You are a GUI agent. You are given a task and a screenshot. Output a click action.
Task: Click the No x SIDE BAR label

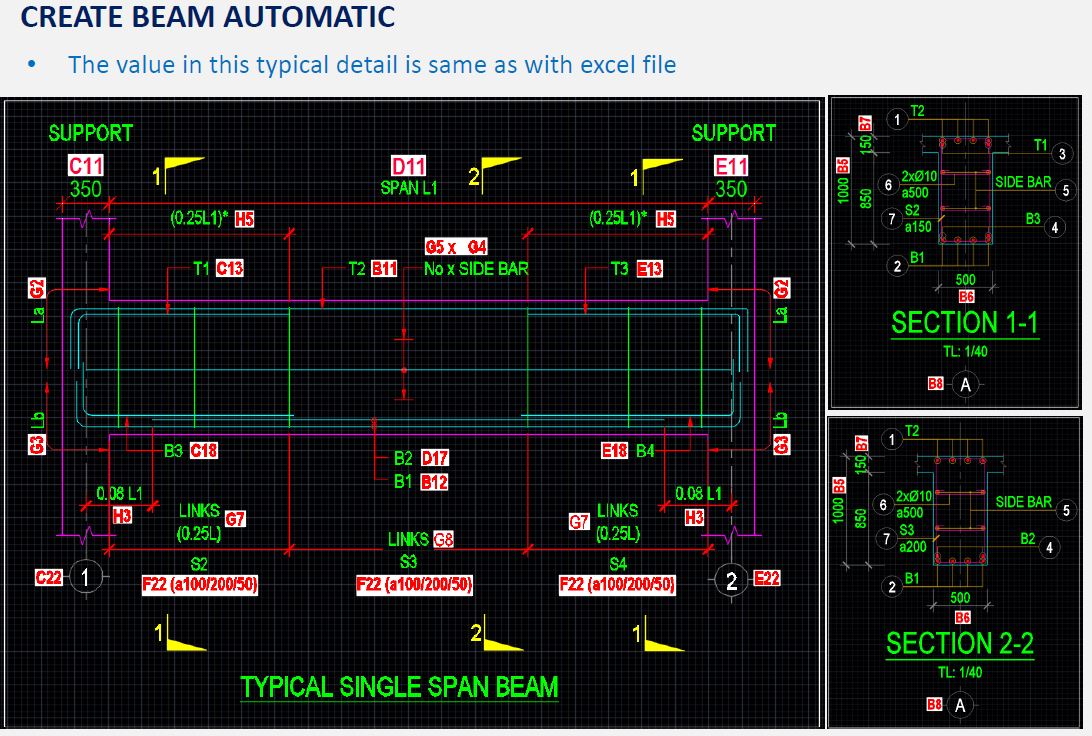point(476,269)
